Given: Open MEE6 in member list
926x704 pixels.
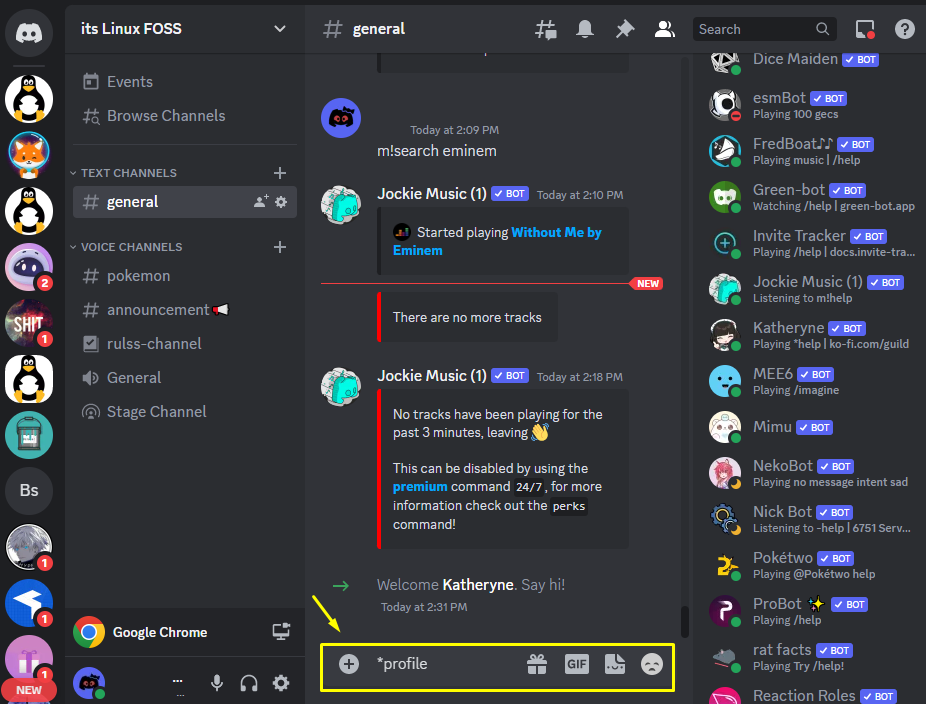Looking at the screenshot, I should (x=808, y=381).
